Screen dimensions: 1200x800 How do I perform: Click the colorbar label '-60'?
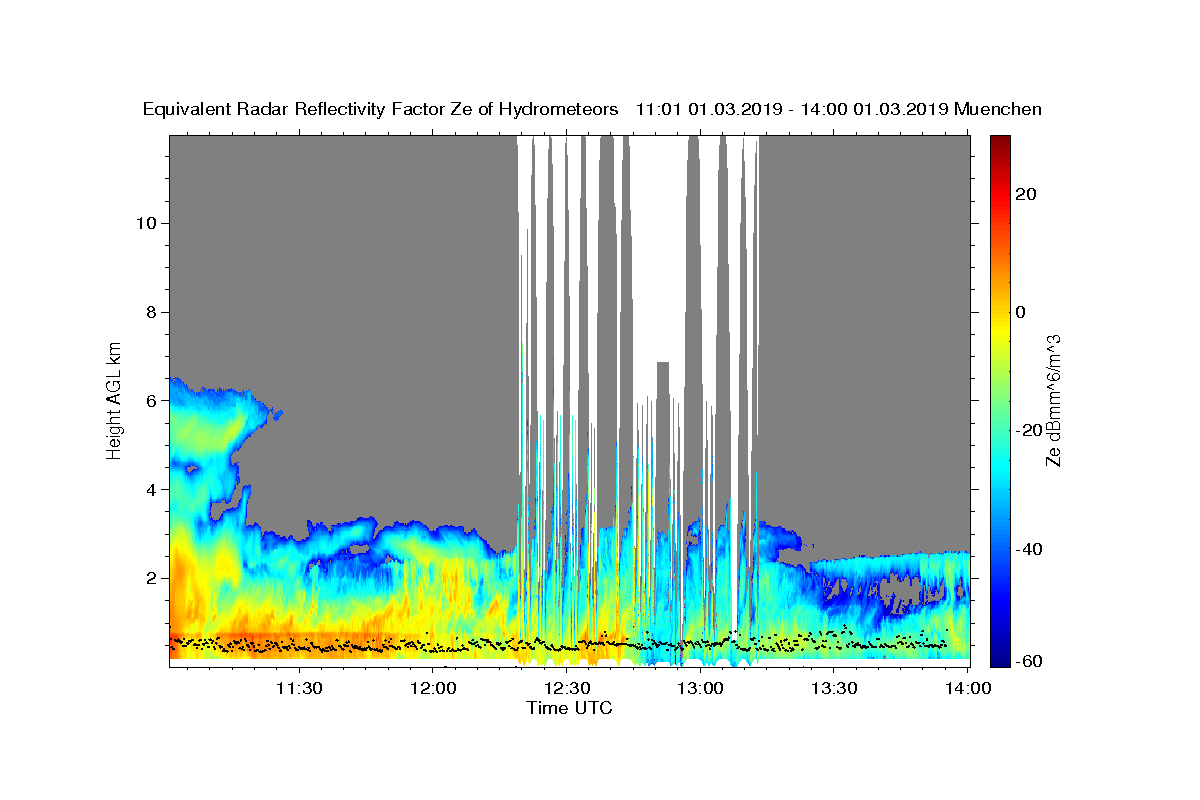(1029, 661)
